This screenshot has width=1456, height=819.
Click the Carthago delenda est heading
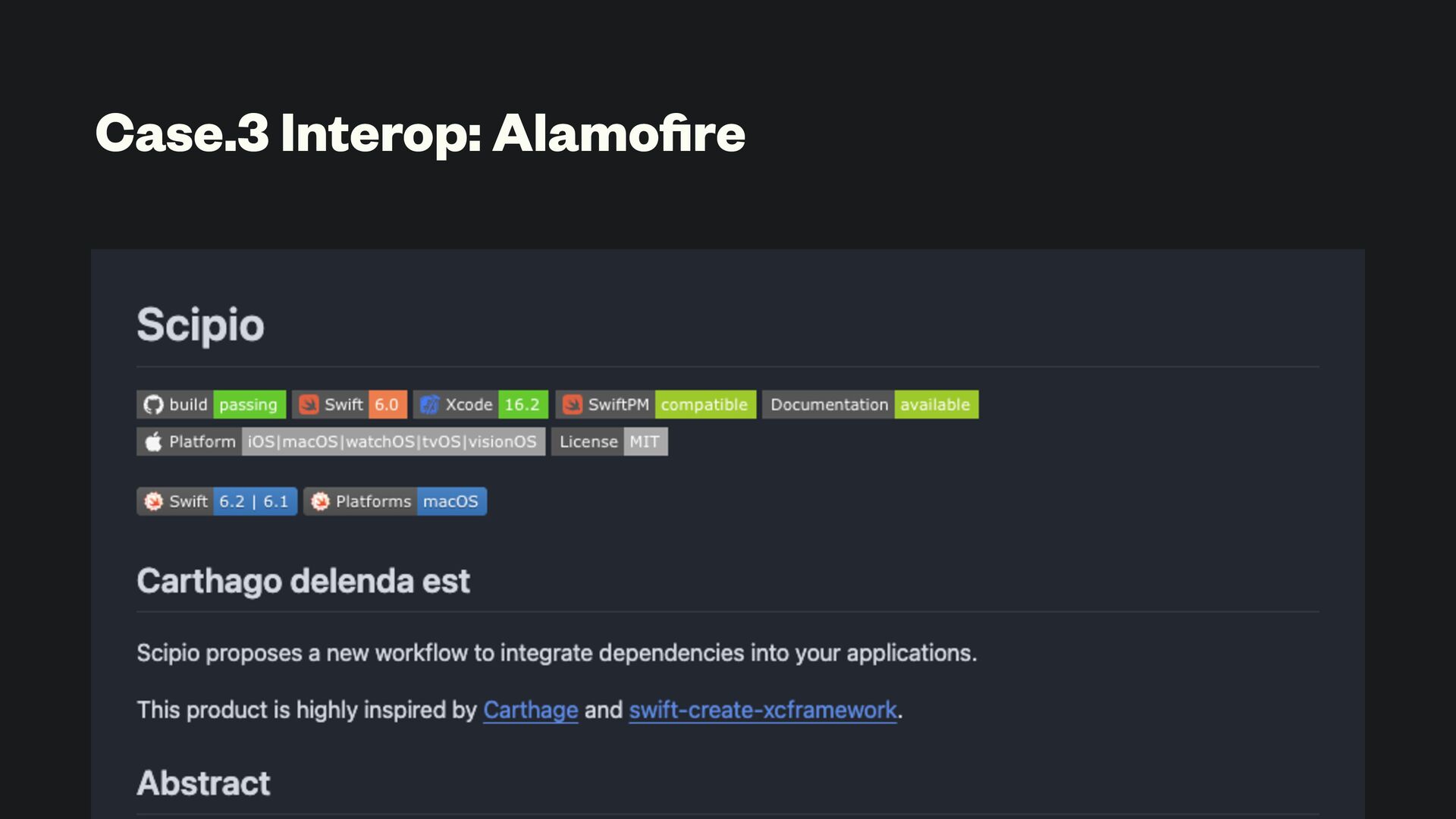[x=303, y=582]
